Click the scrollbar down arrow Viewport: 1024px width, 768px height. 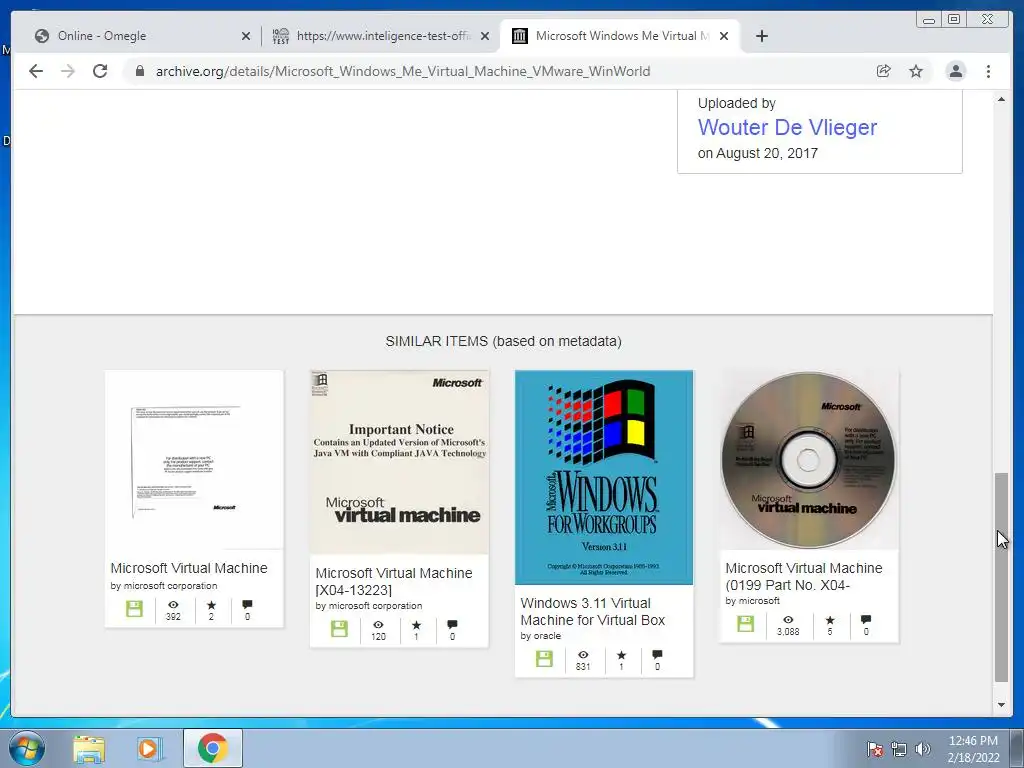tap(1001, 705)
